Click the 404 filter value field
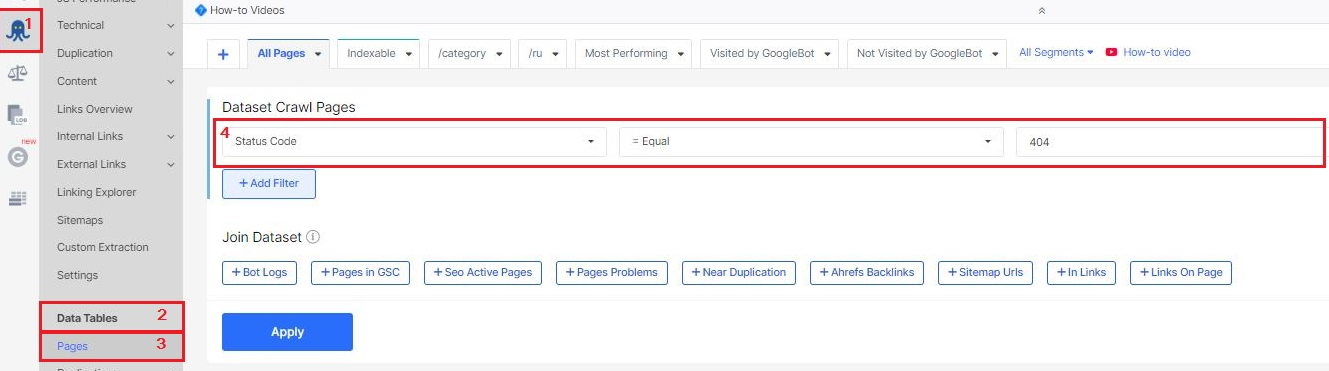1329x371 pixels. [1172, 142]
